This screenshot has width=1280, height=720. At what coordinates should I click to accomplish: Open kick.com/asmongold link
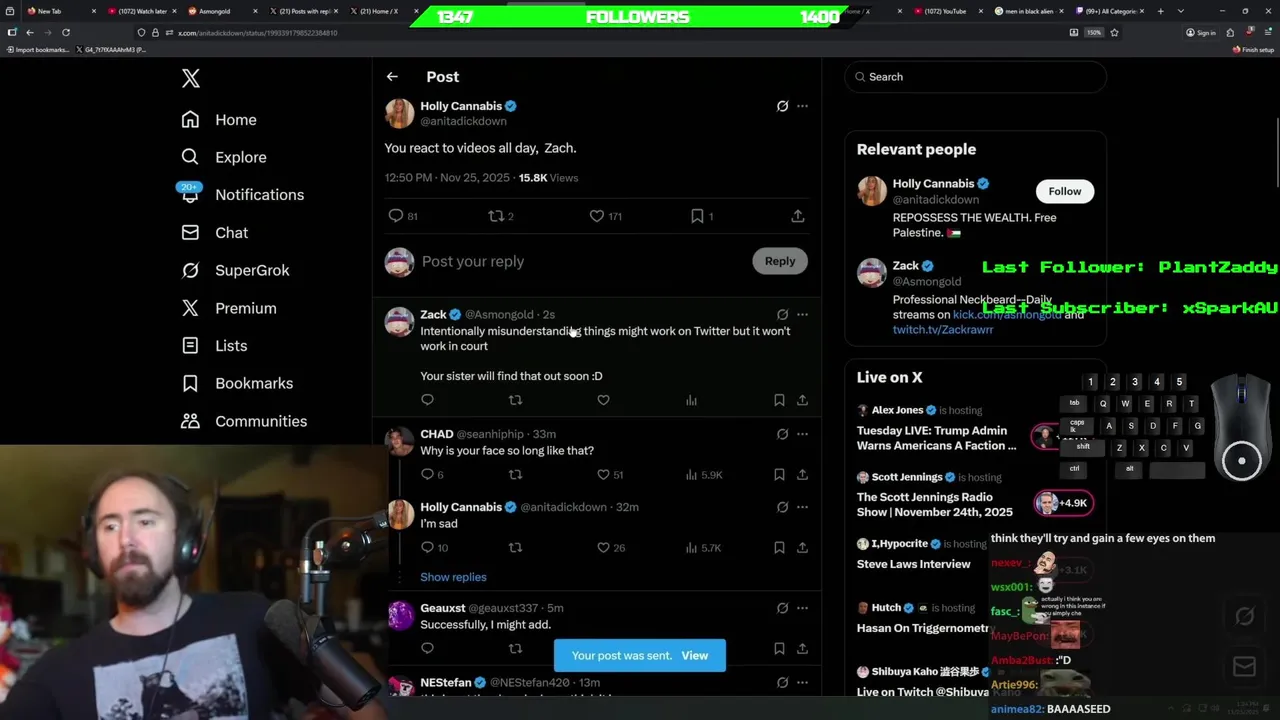pyautogui.click(x=1005, y=315)
